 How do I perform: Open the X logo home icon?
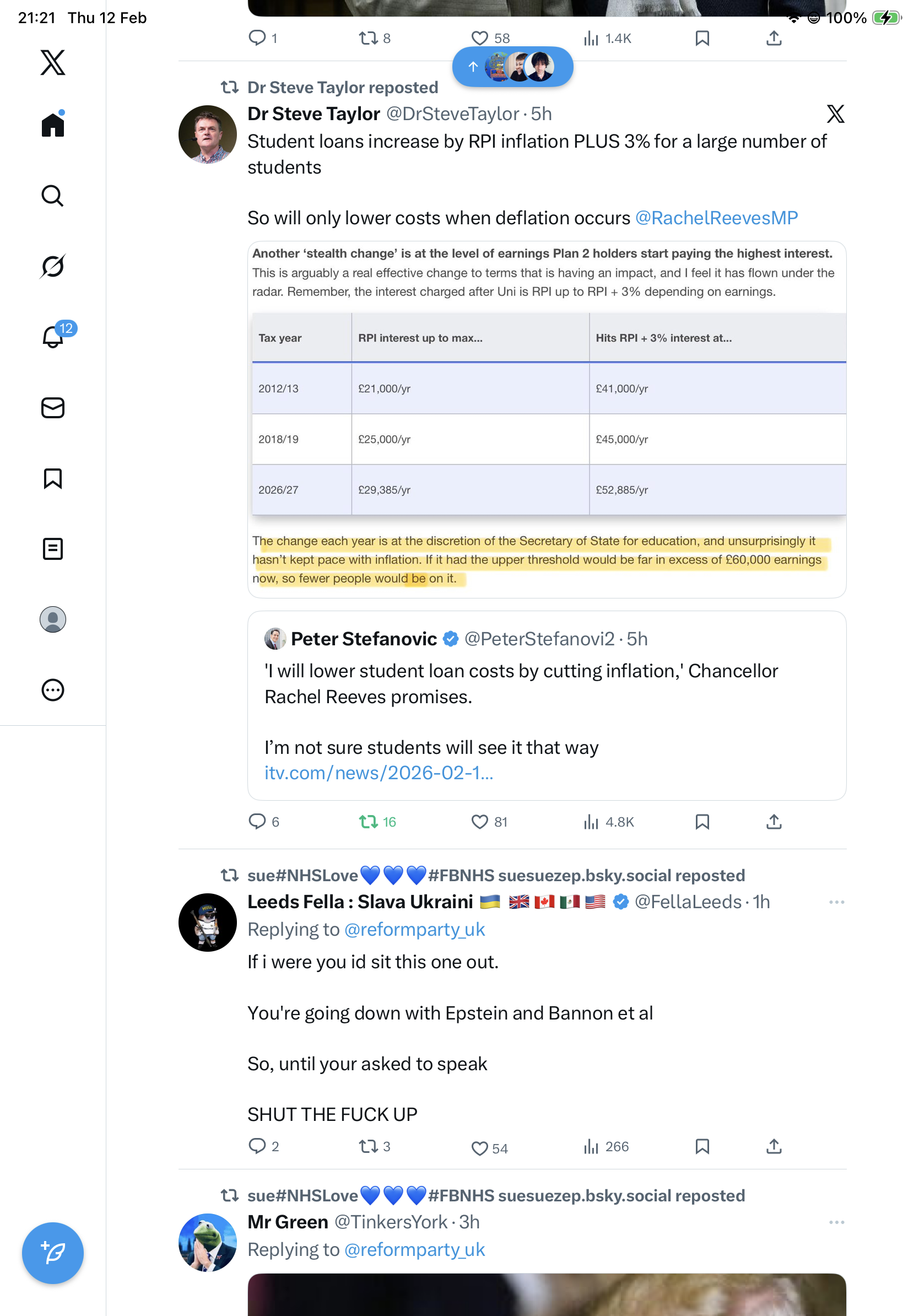pos(53,62)
